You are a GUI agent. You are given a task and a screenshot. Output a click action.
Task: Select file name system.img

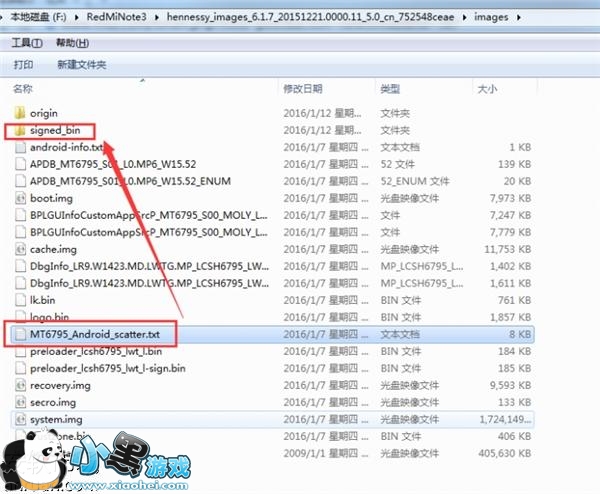[x=56, y=419]
